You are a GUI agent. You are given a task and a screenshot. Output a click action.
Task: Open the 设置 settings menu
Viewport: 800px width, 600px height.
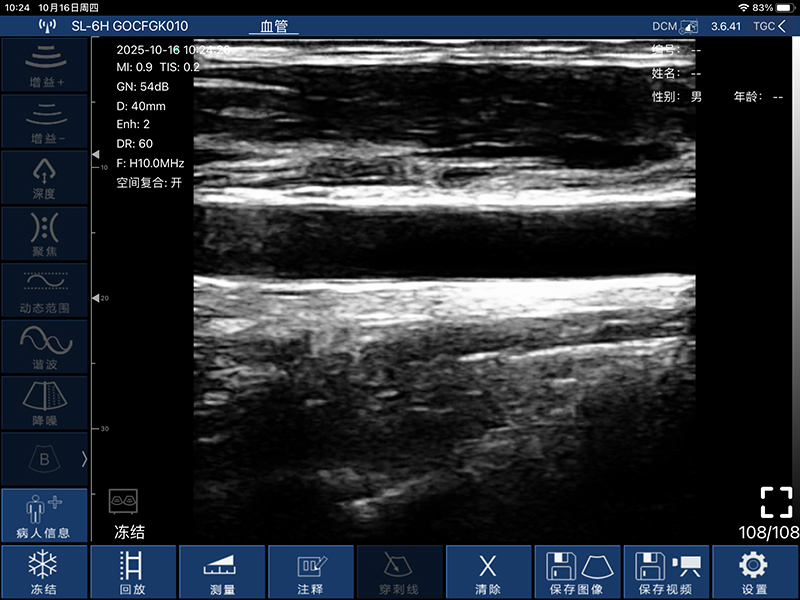[755, 572]
